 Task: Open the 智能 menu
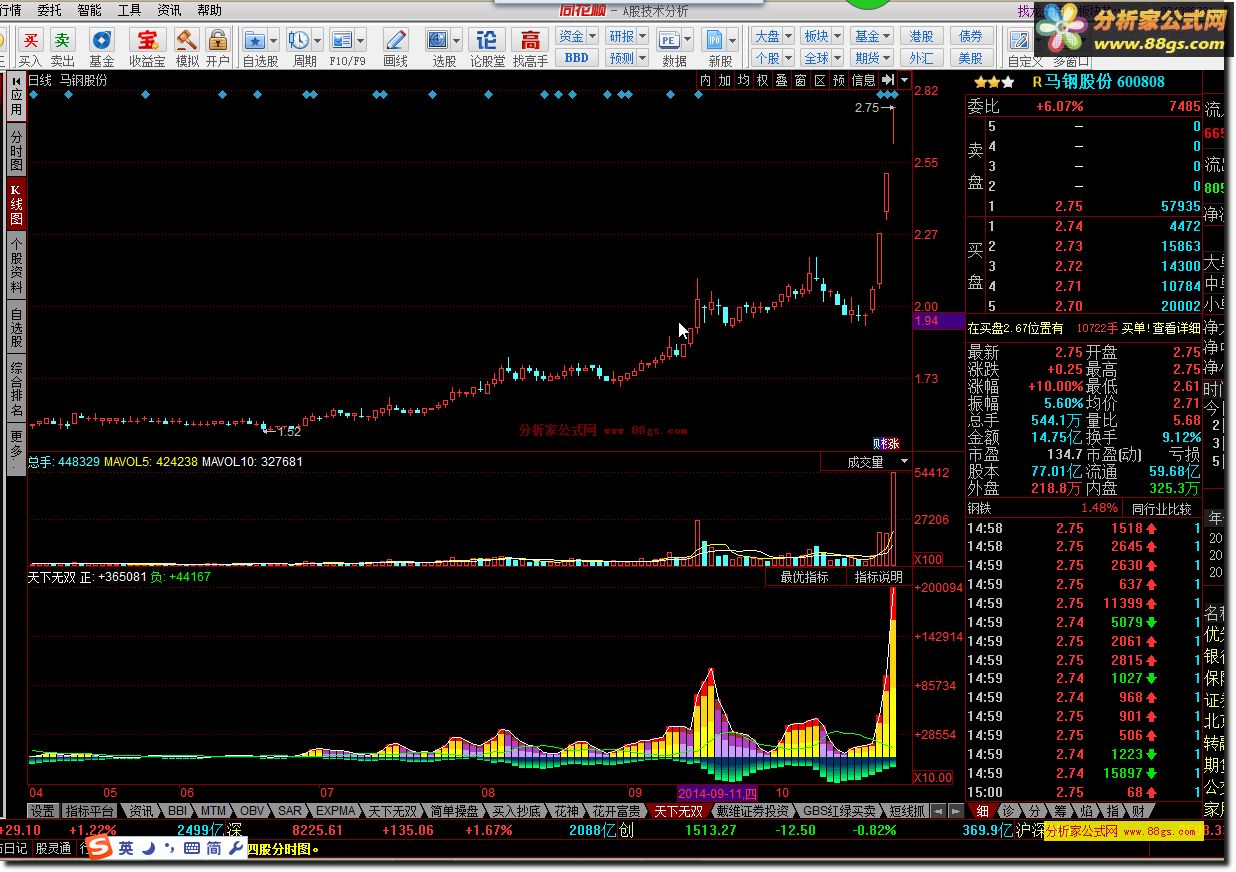click(x=89, y=10)
